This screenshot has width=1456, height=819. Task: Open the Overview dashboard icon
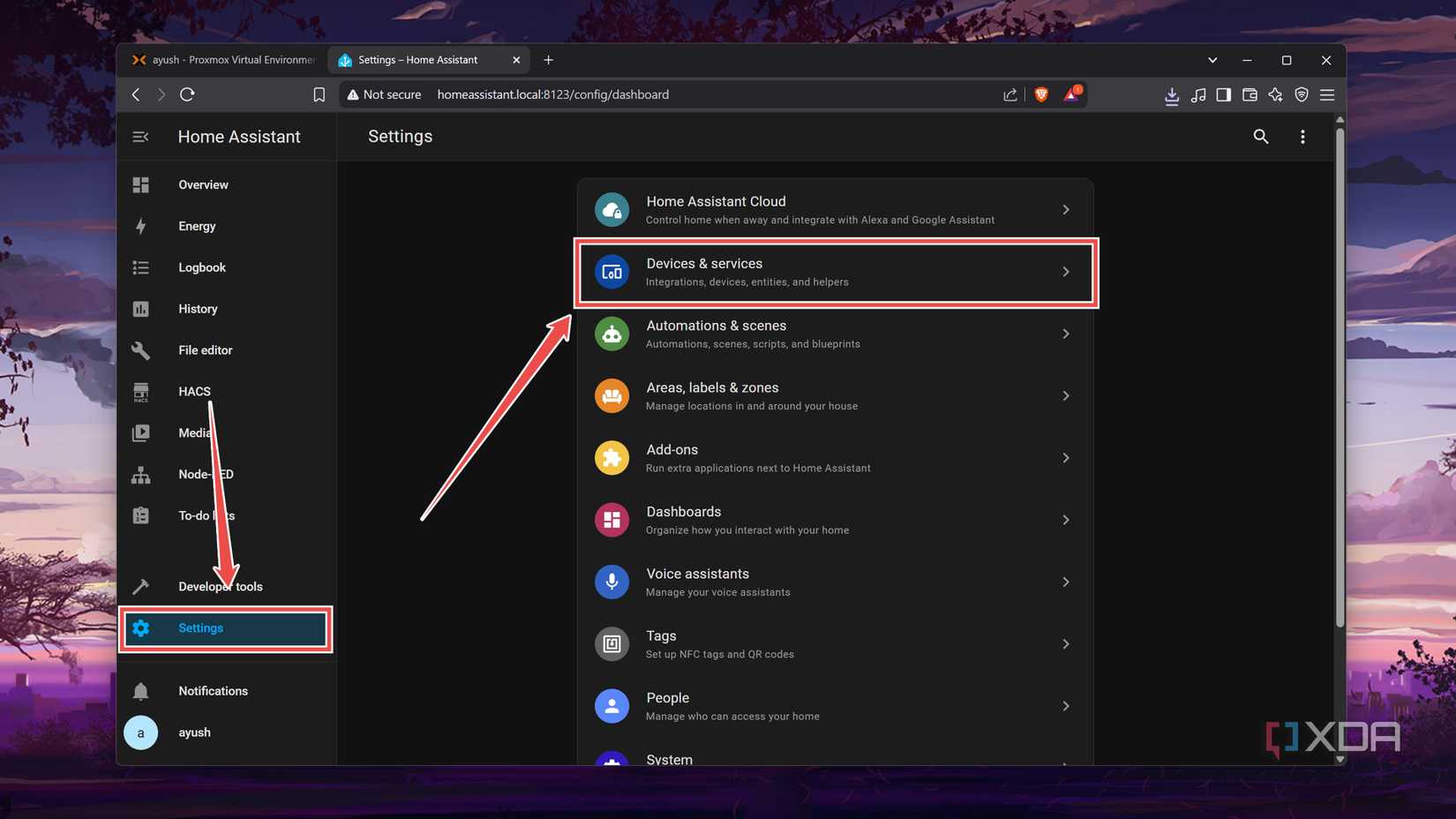tap(140, 184)
